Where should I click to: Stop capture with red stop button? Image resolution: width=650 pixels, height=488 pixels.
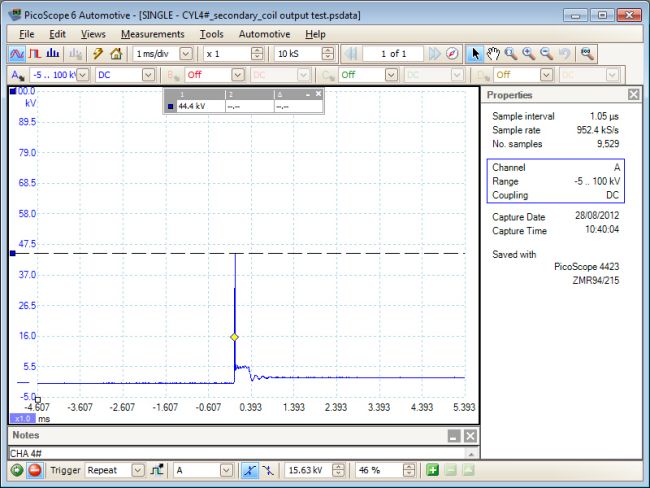click(x=35, y=470)
